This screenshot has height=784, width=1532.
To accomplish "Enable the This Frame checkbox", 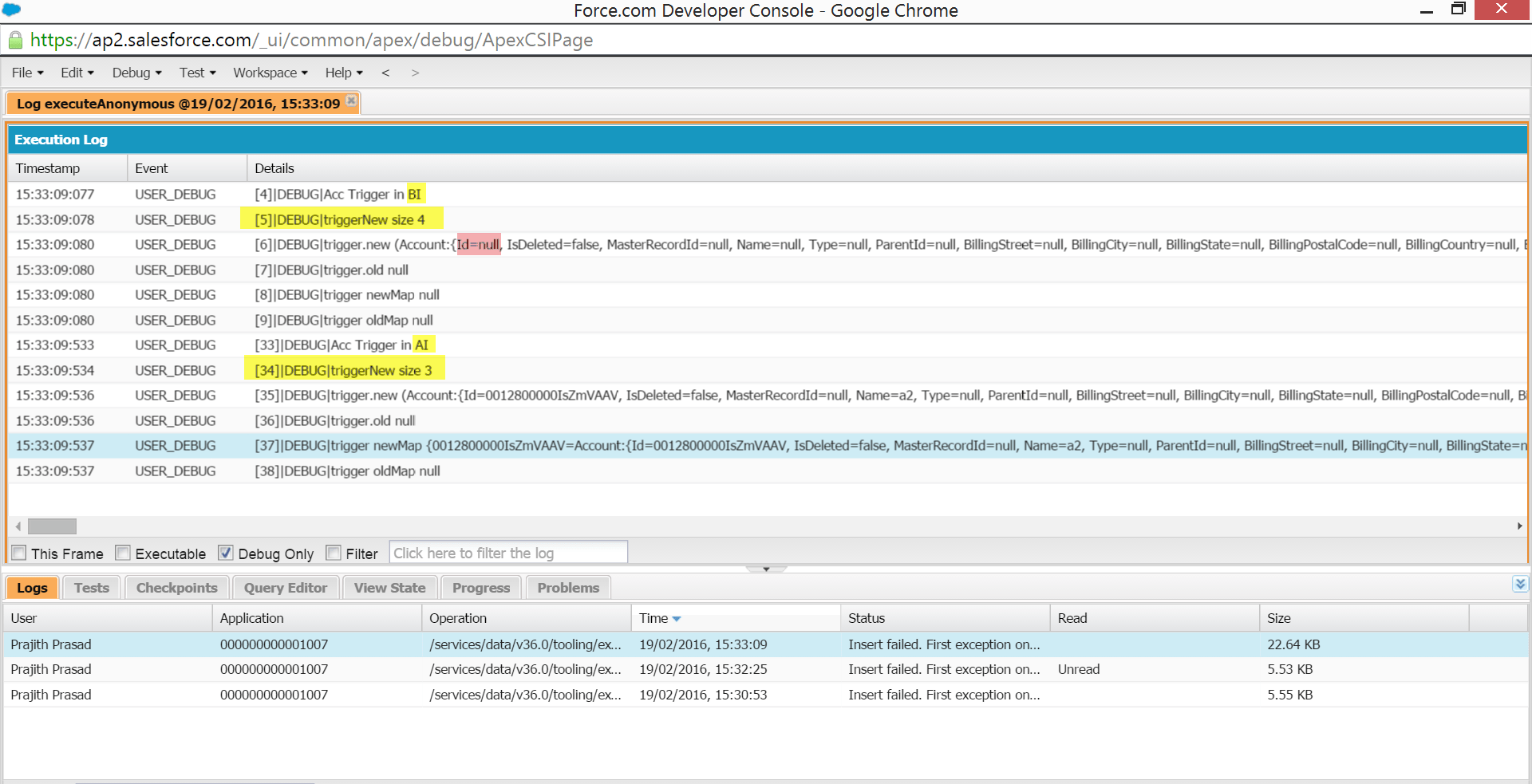I will [18, 553].
